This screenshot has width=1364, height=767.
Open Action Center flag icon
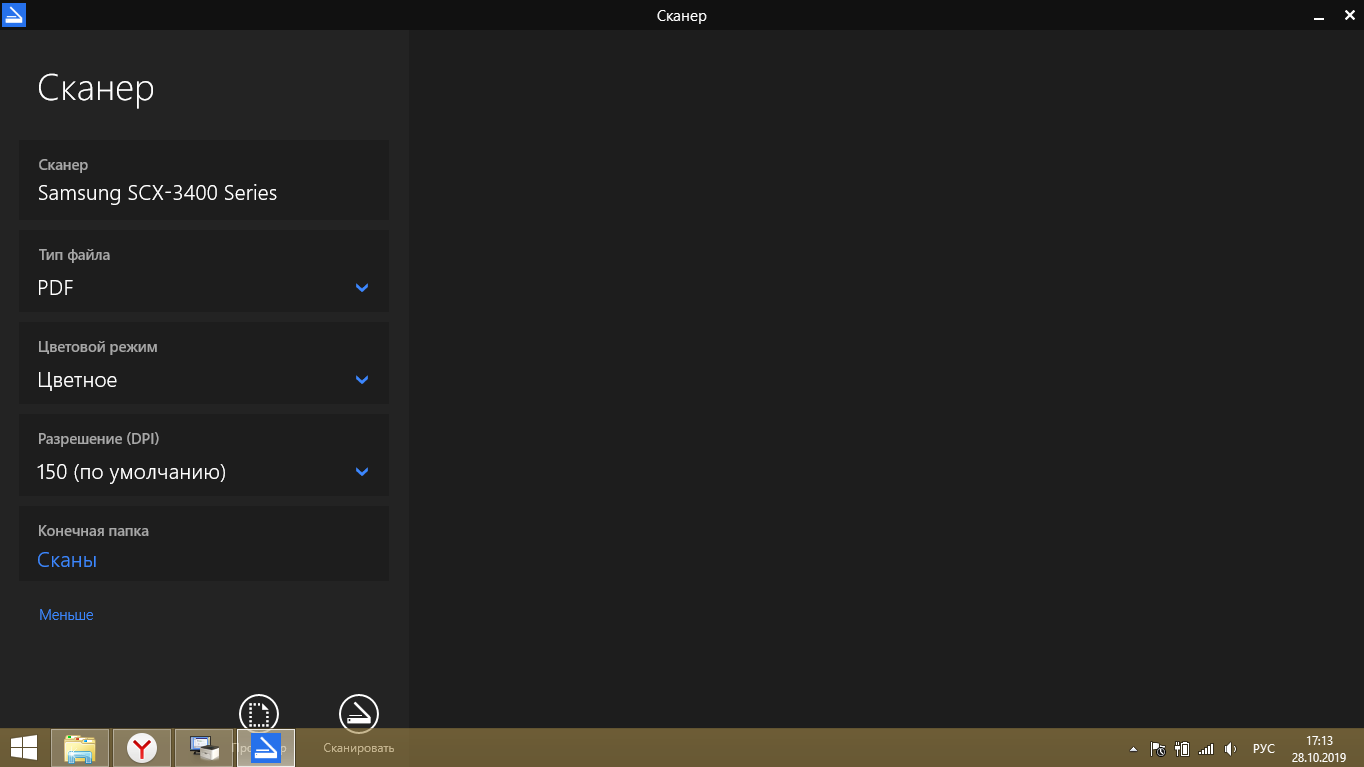[x=1158, y=749]
